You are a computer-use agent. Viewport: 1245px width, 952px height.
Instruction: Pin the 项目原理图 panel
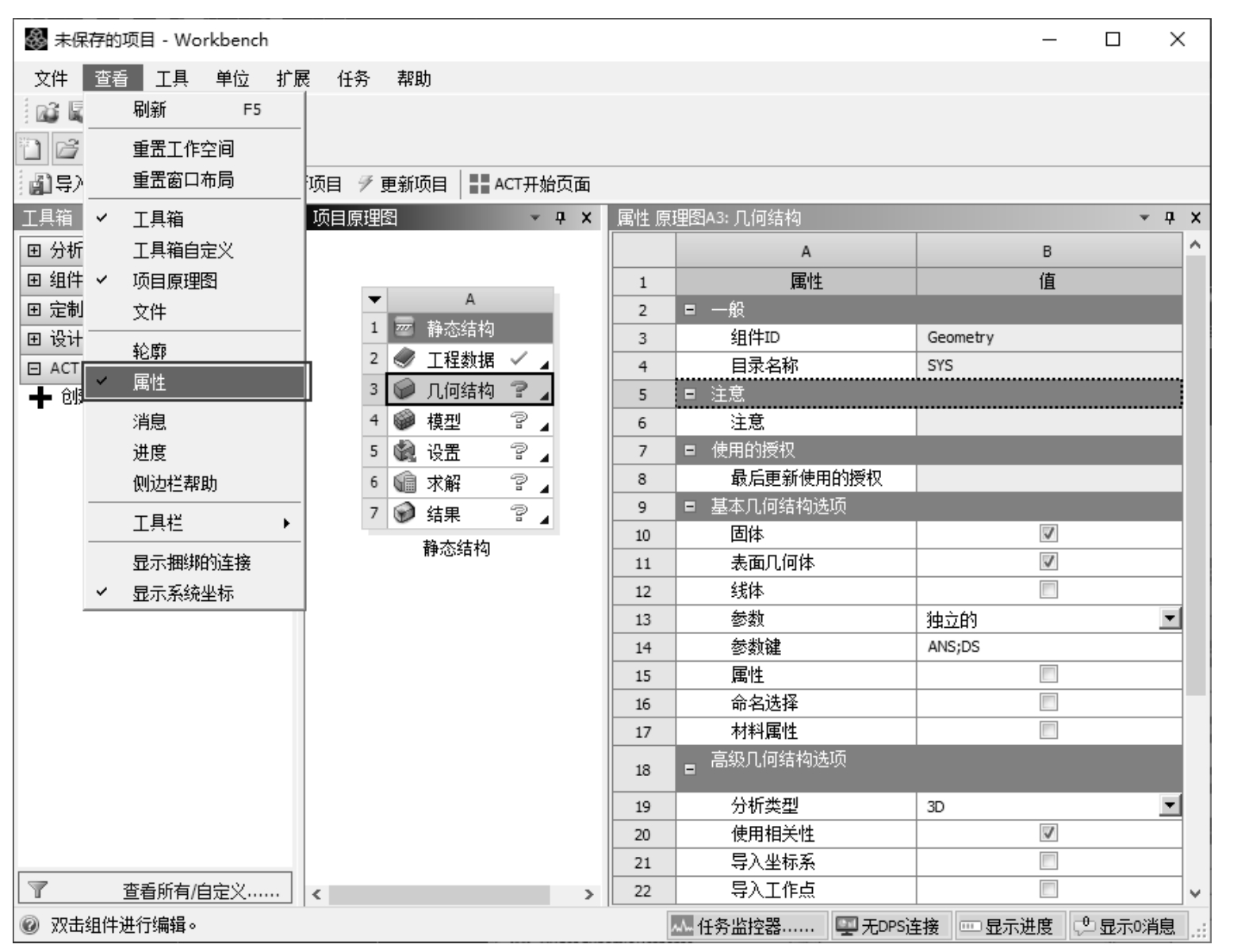click(x=561, y=217)
